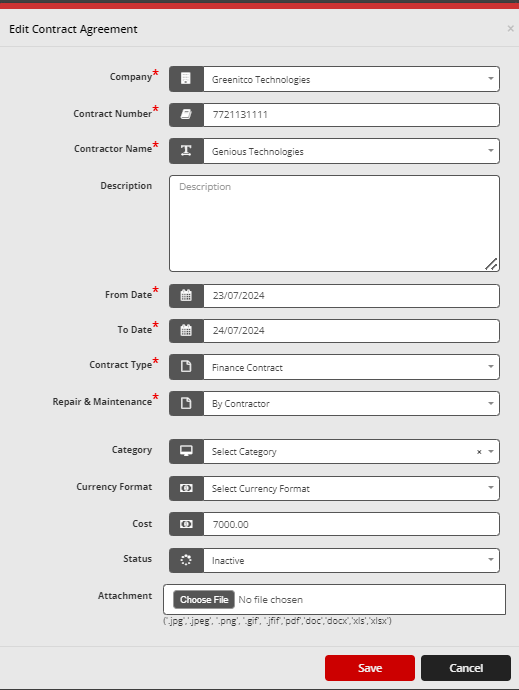
Task: Open the Company dropdown showing Greenitco Technologies
Action: [x=351, y=79]
